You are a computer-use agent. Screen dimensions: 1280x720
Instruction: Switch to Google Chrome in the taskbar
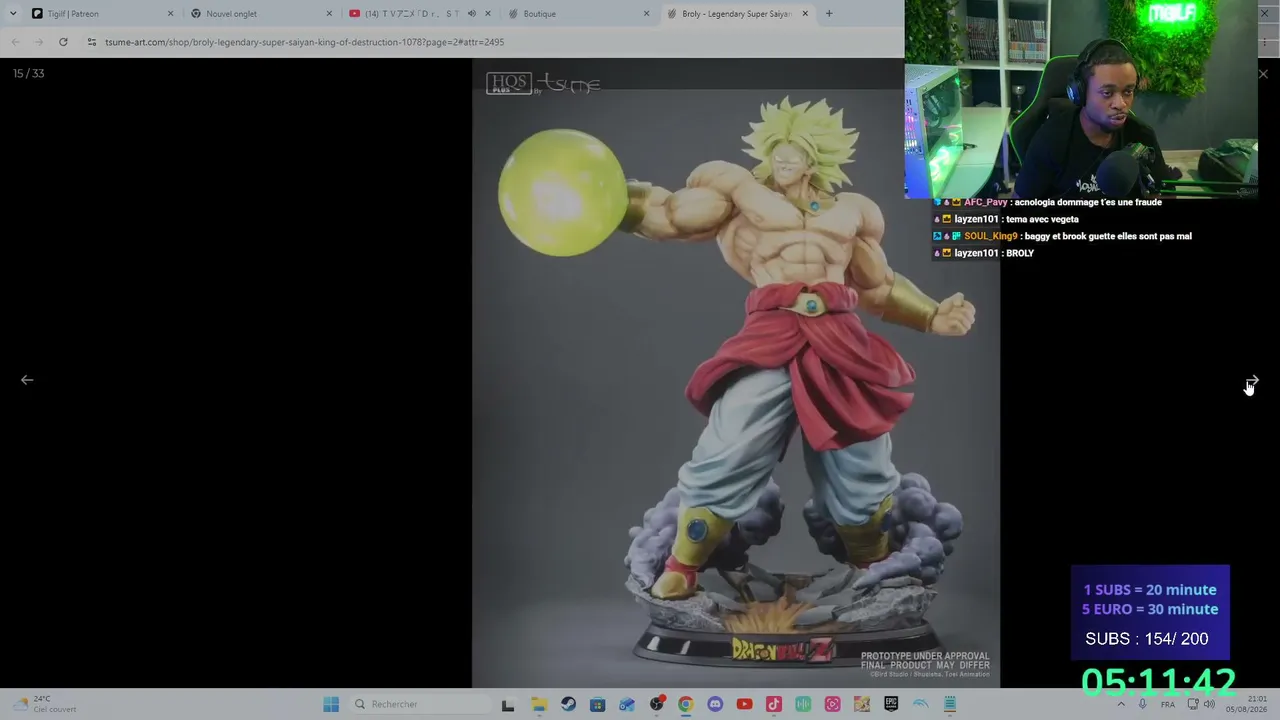(x=685, y=704)
